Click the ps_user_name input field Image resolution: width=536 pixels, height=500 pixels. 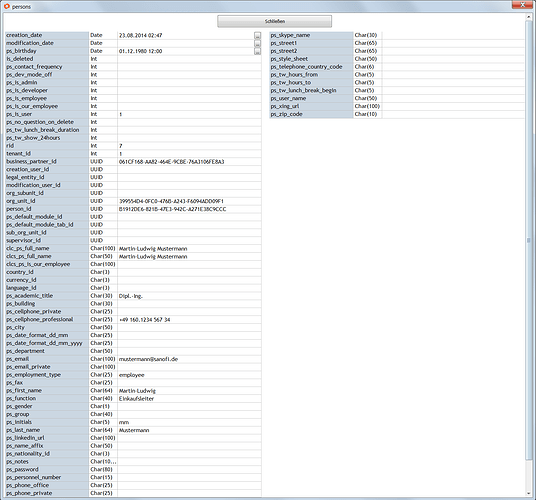(x=453, y=98)
